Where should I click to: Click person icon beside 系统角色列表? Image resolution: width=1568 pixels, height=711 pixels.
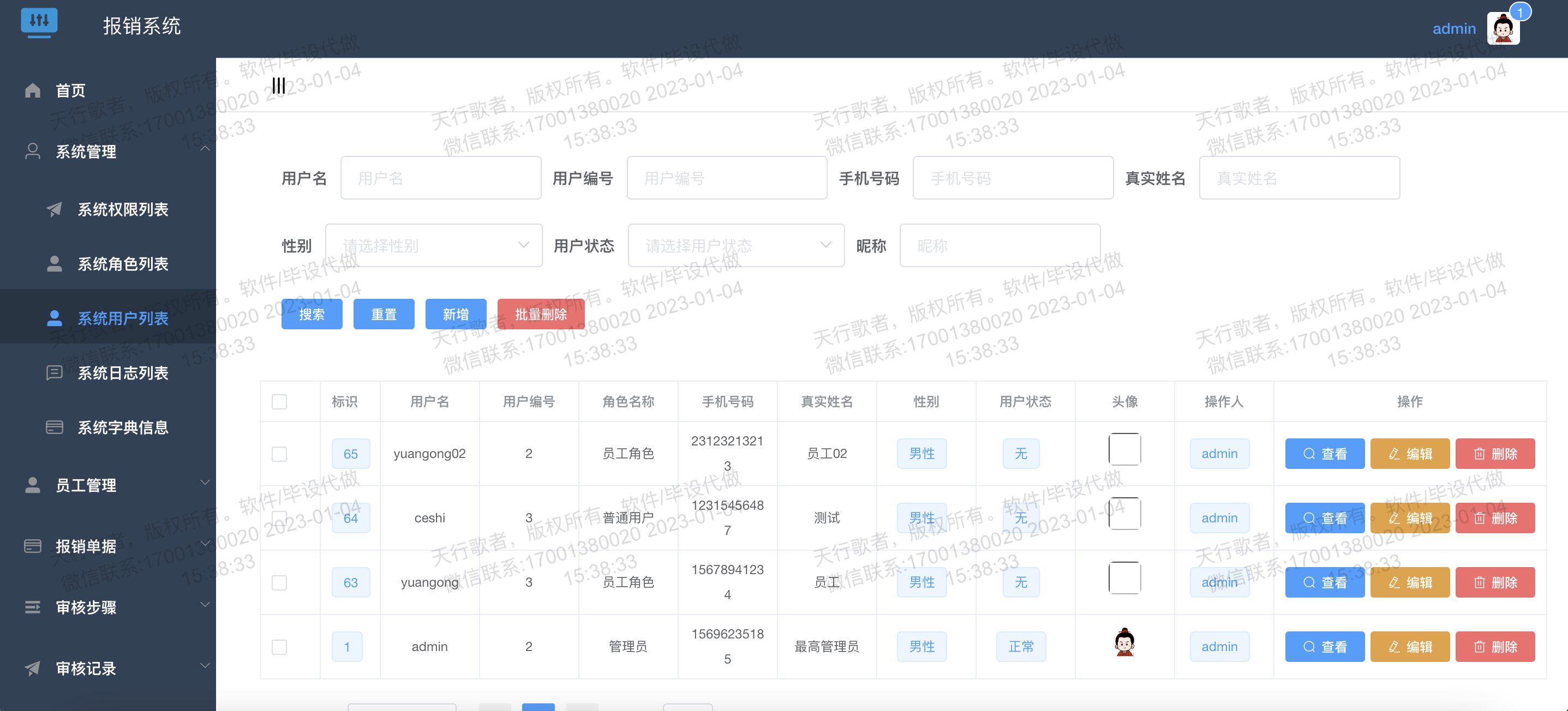54,264
